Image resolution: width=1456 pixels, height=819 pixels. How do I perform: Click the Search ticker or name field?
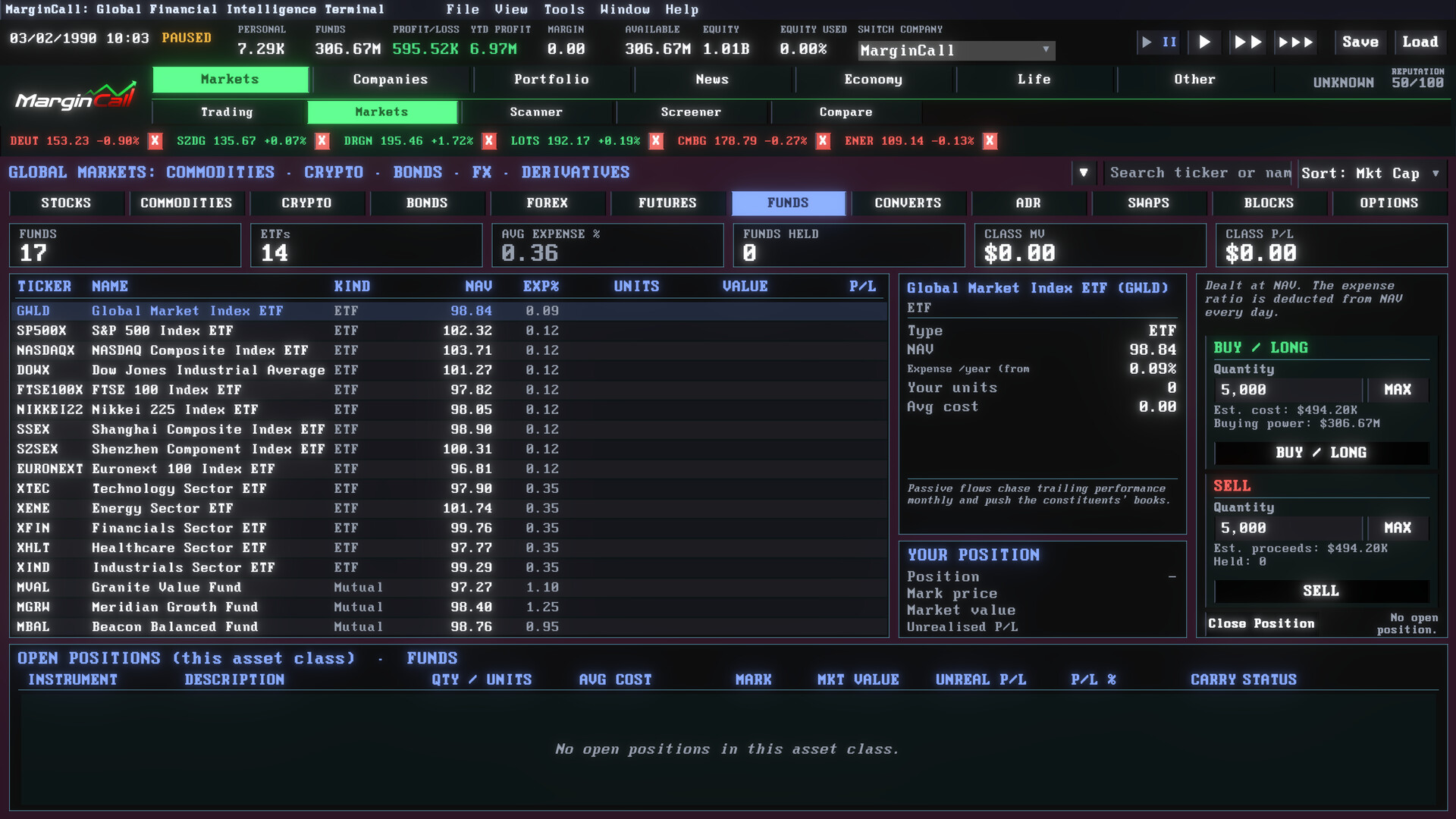pyautogui.click(x=1200, y=173)
